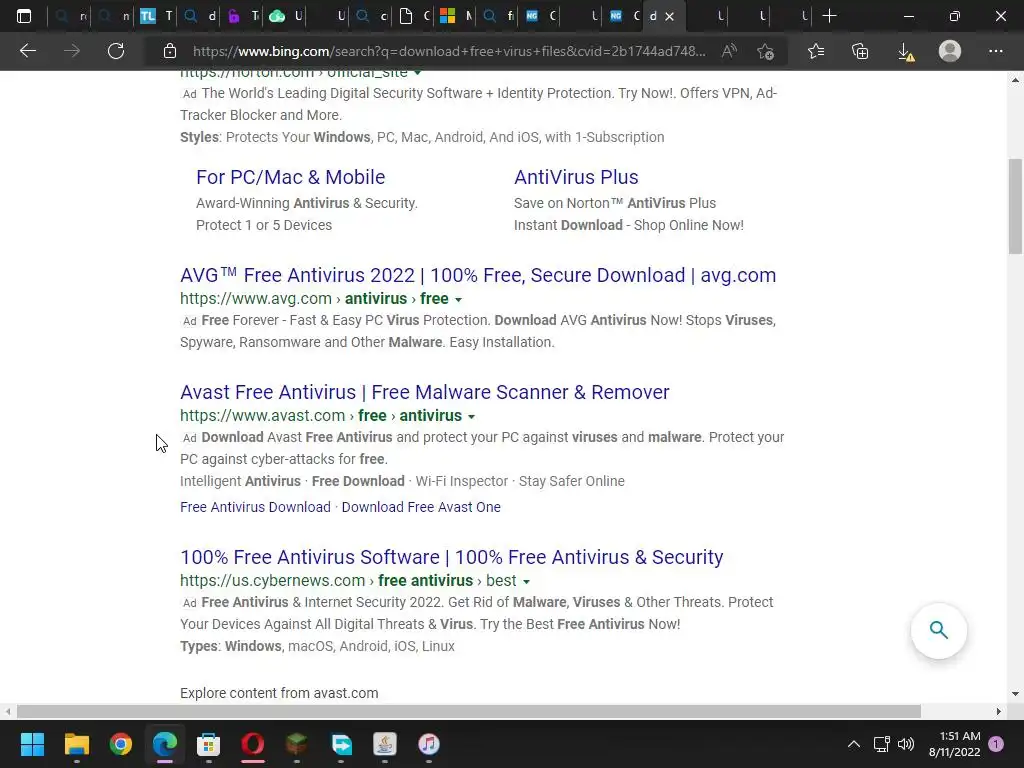Expand the avg.com URL dropdown arrow
This screenshot has height=768, width=1024.
[458, 300]
